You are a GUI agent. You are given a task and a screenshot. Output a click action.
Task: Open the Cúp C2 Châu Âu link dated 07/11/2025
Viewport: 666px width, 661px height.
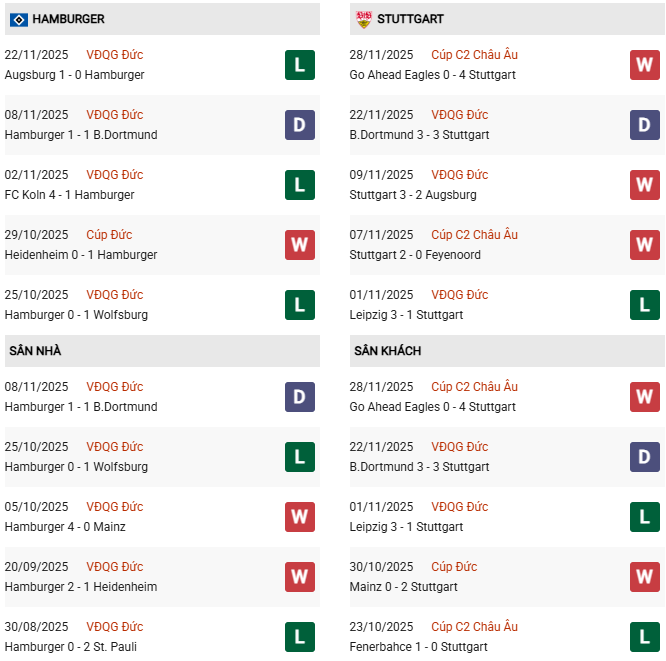coord(474,235)
